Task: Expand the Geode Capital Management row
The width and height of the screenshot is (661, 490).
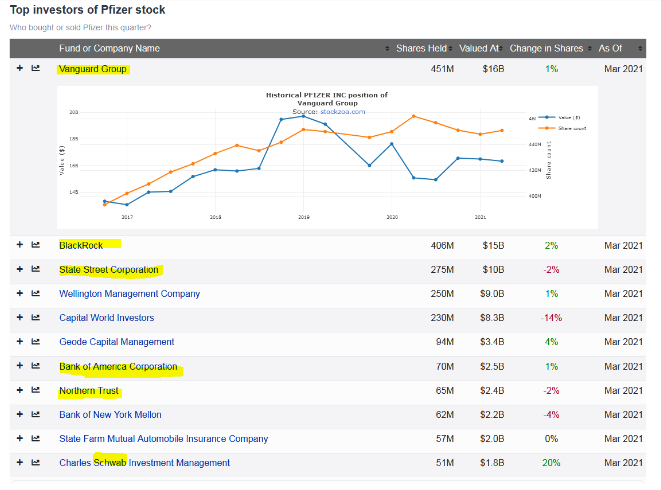Action: coord(19,341)
